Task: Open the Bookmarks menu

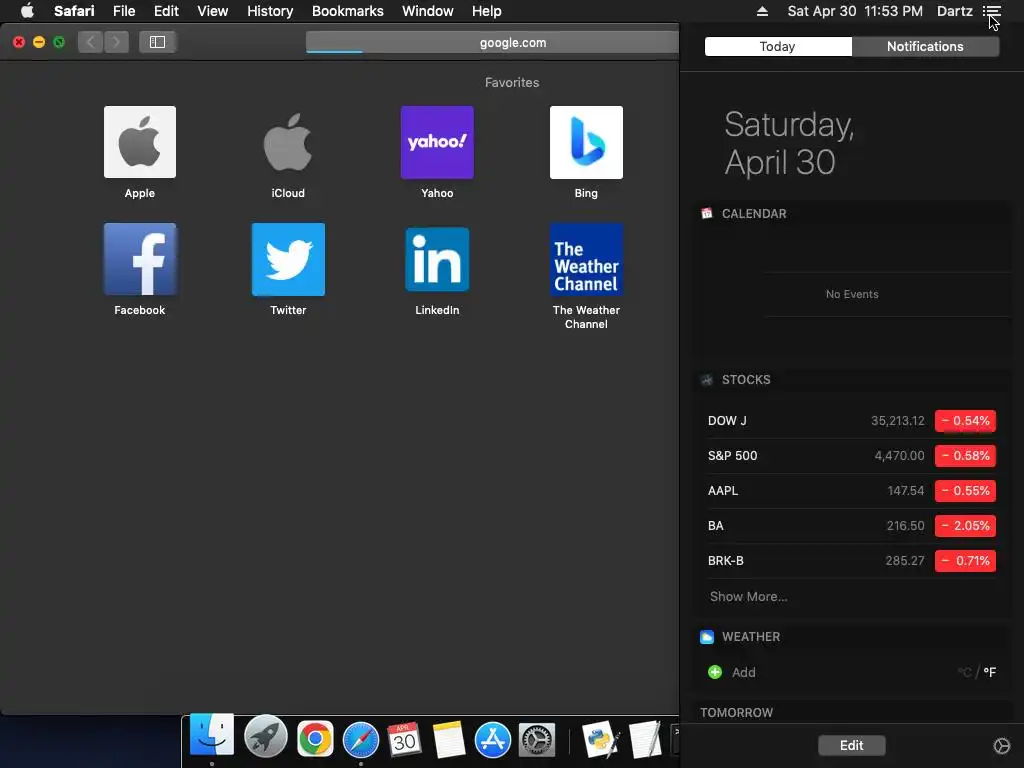Action: pos(347,11)
